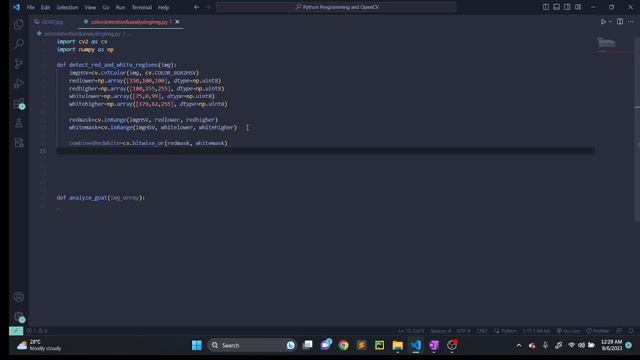Click the UTF-8 encoding status item
Image resolution: width=640 pixels, height=360 pixels.
[463, 331]
